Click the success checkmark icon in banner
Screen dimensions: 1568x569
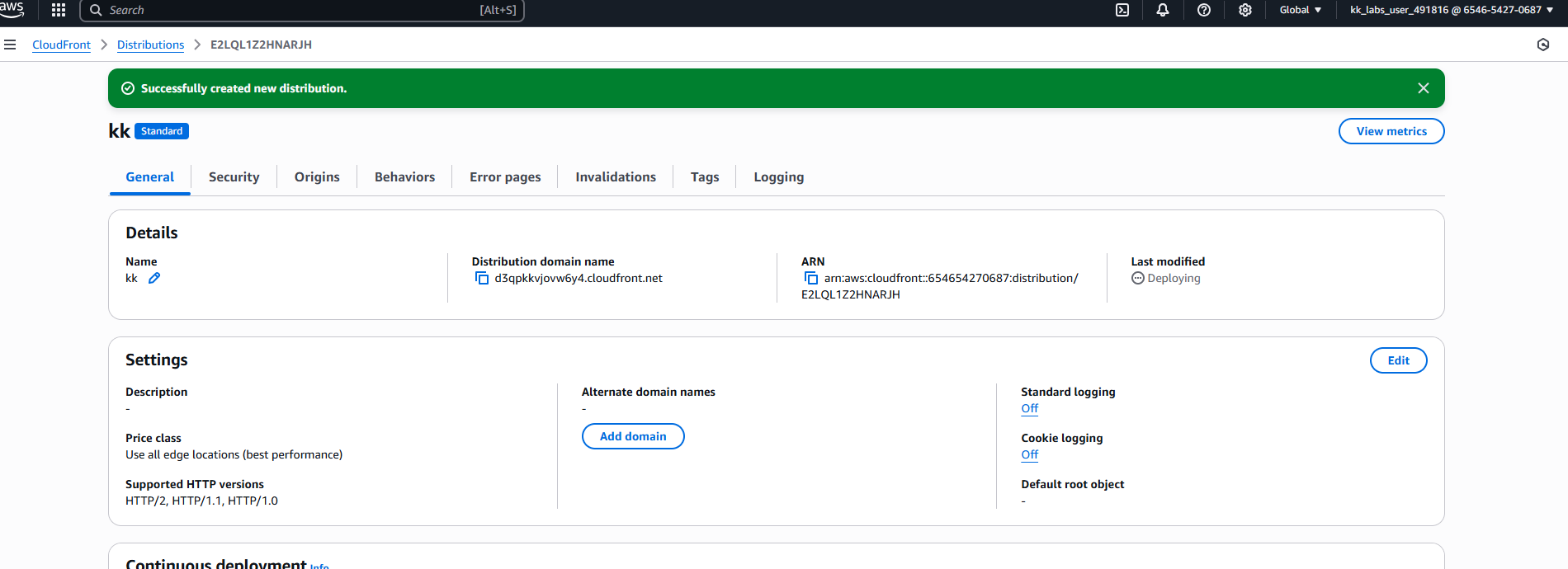pyautogui.click(x=128, y=88)
